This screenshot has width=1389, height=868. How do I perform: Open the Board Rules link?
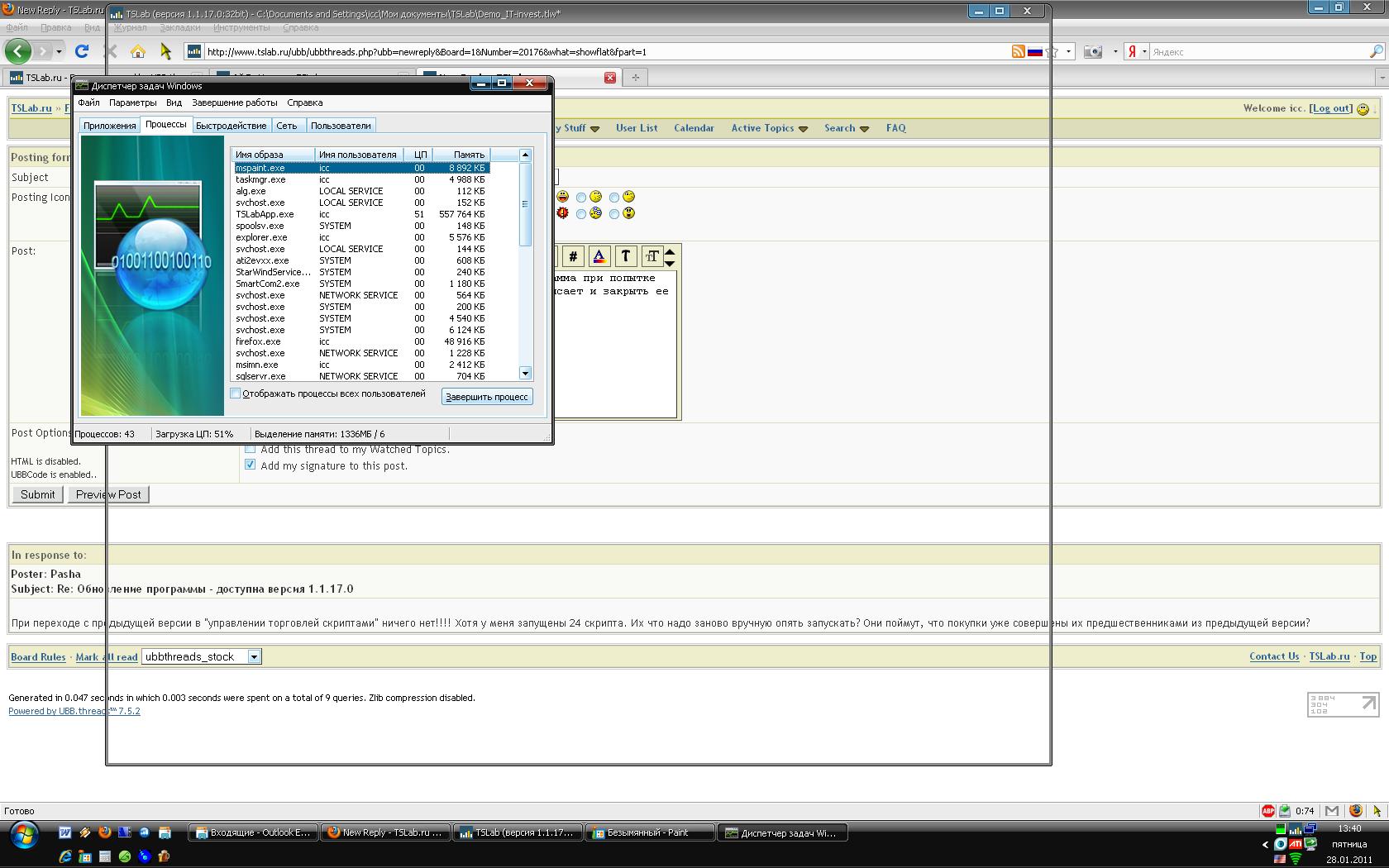38,657
